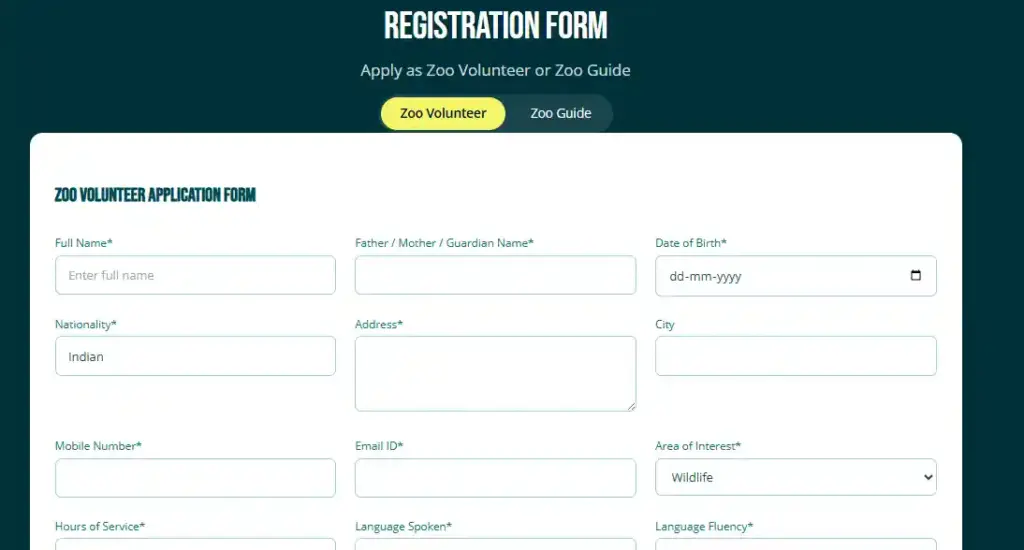Click the Mobile Number input box
Viewport: 1024px width, 550px height.
[195, 478]
